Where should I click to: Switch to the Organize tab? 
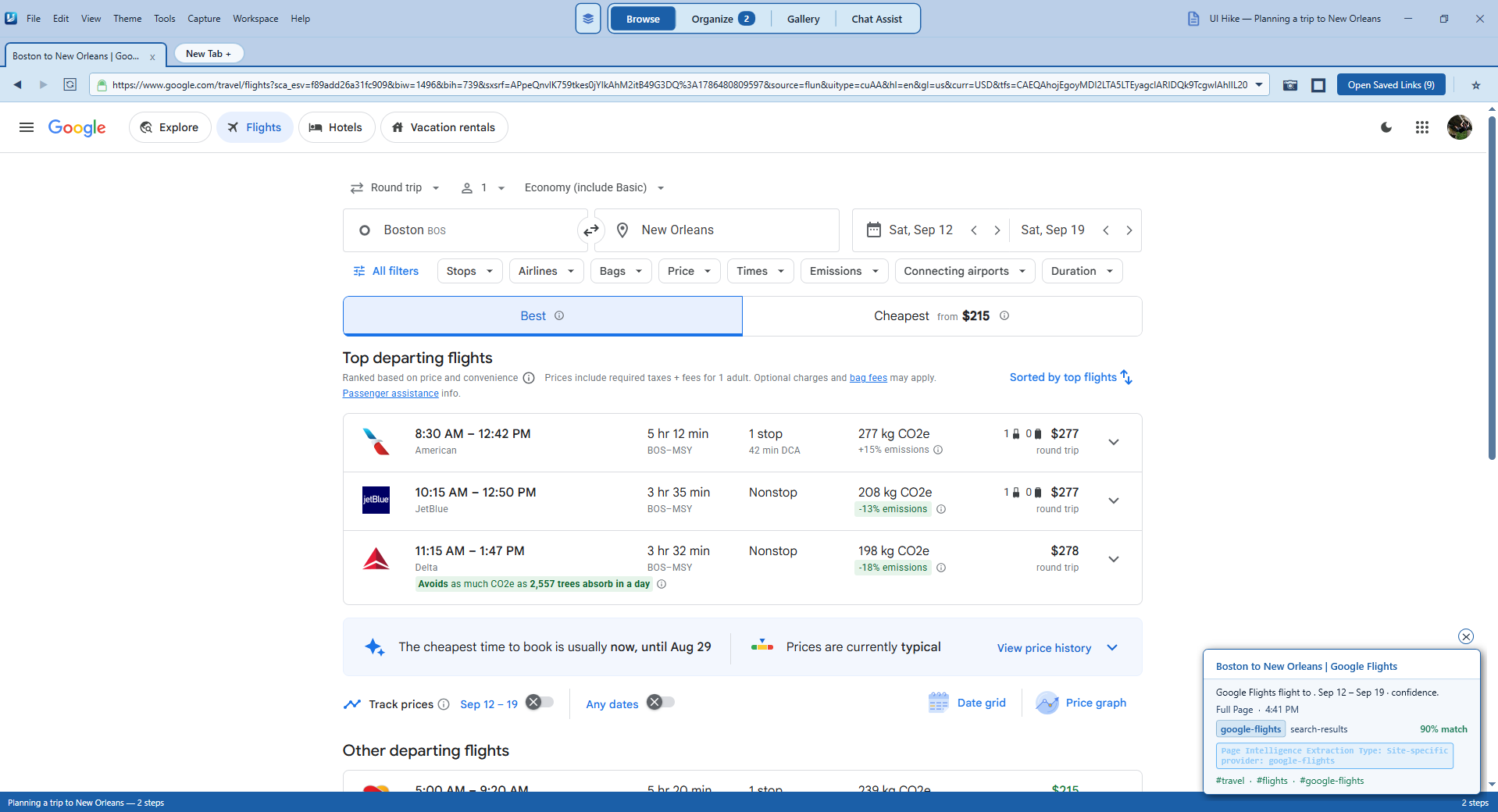click(x=722, y=19)
